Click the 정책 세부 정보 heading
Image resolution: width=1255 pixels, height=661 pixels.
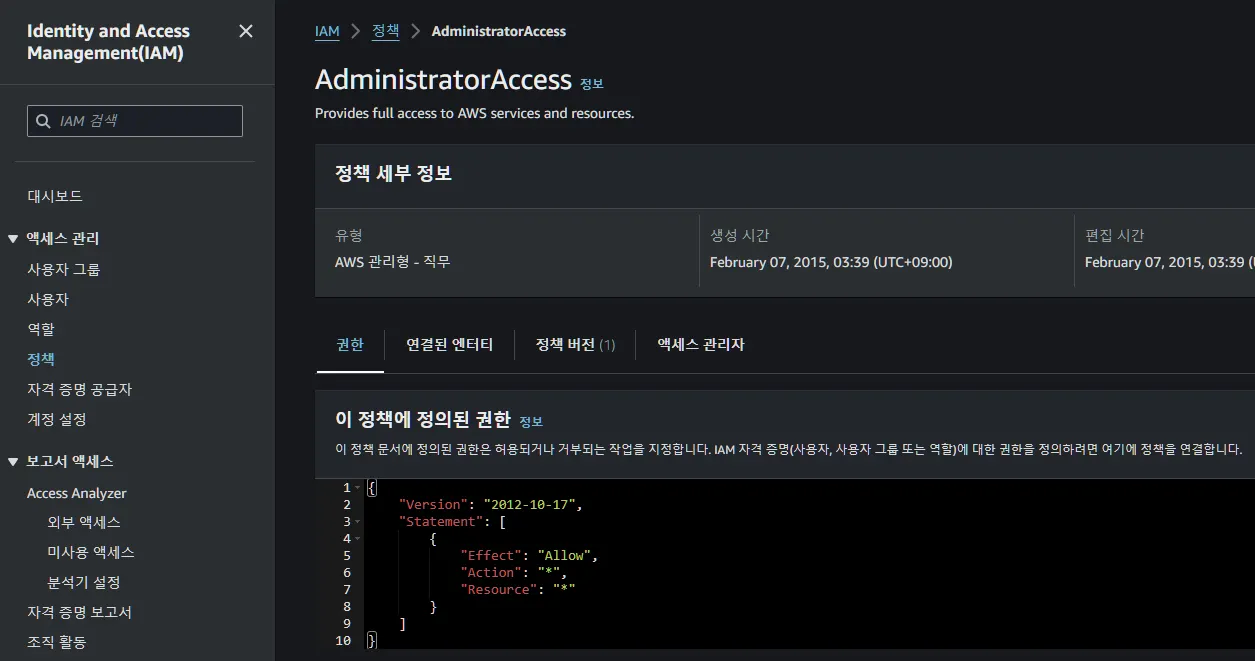coord(394,173)
